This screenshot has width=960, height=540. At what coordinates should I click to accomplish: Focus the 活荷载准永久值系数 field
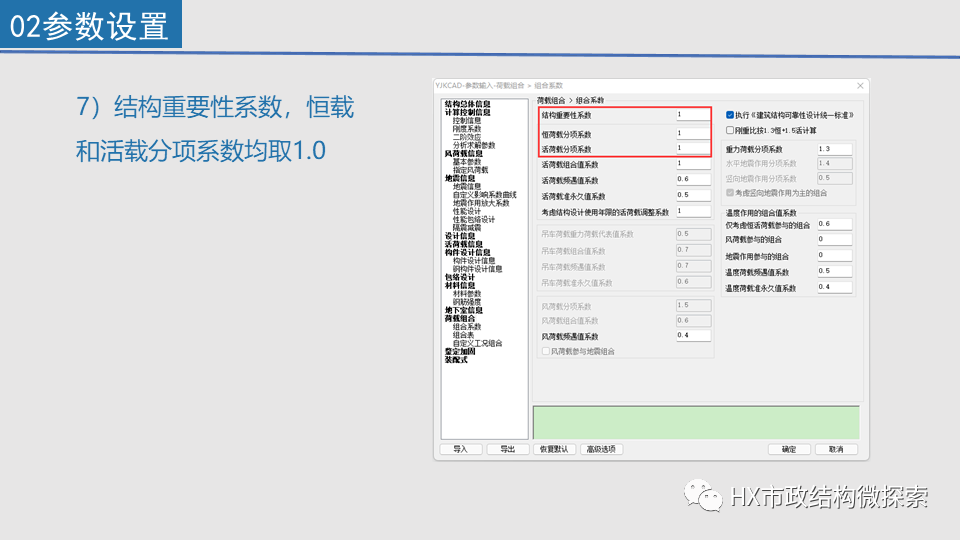point(693,195)
